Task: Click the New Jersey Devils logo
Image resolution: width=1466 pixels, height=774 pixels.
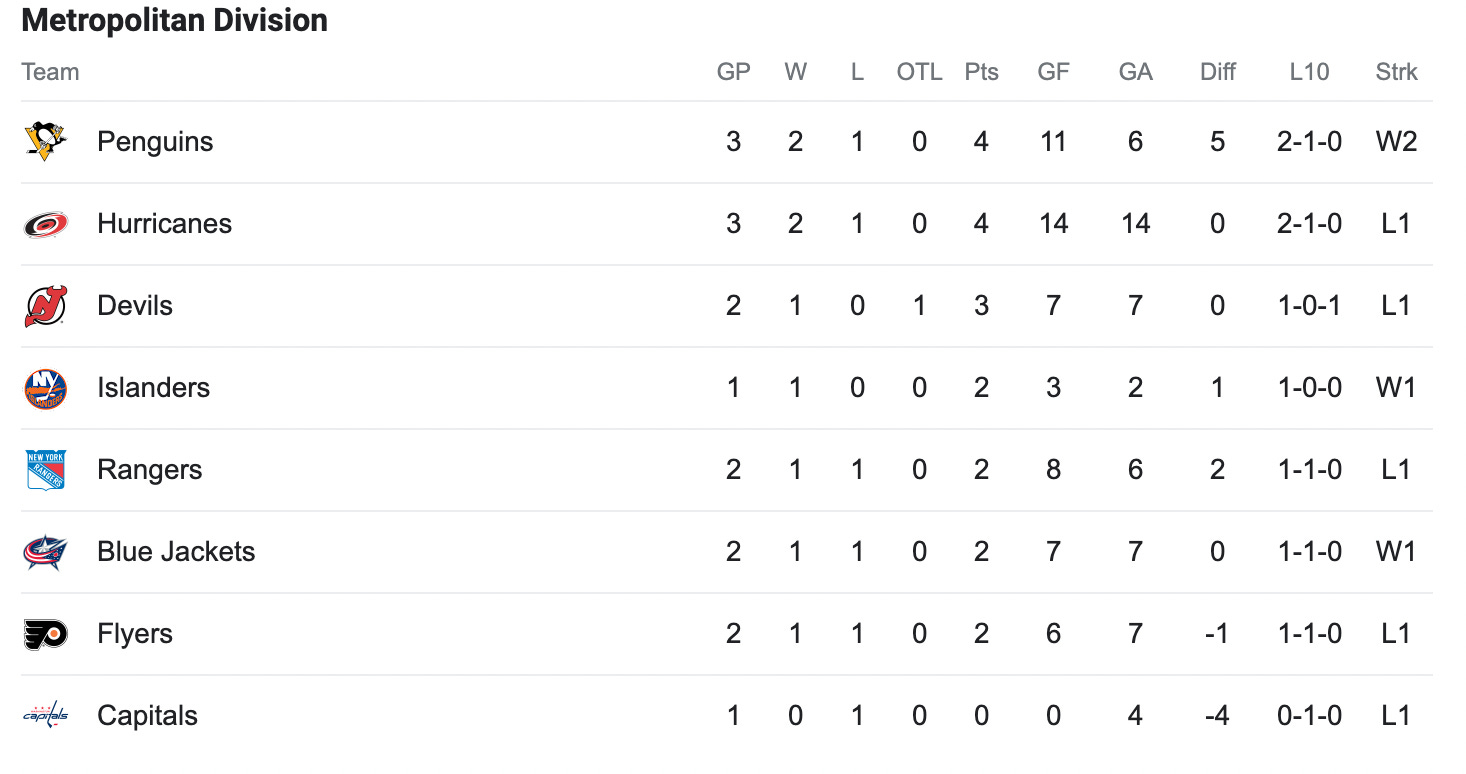Action: (x=45, y=306)
